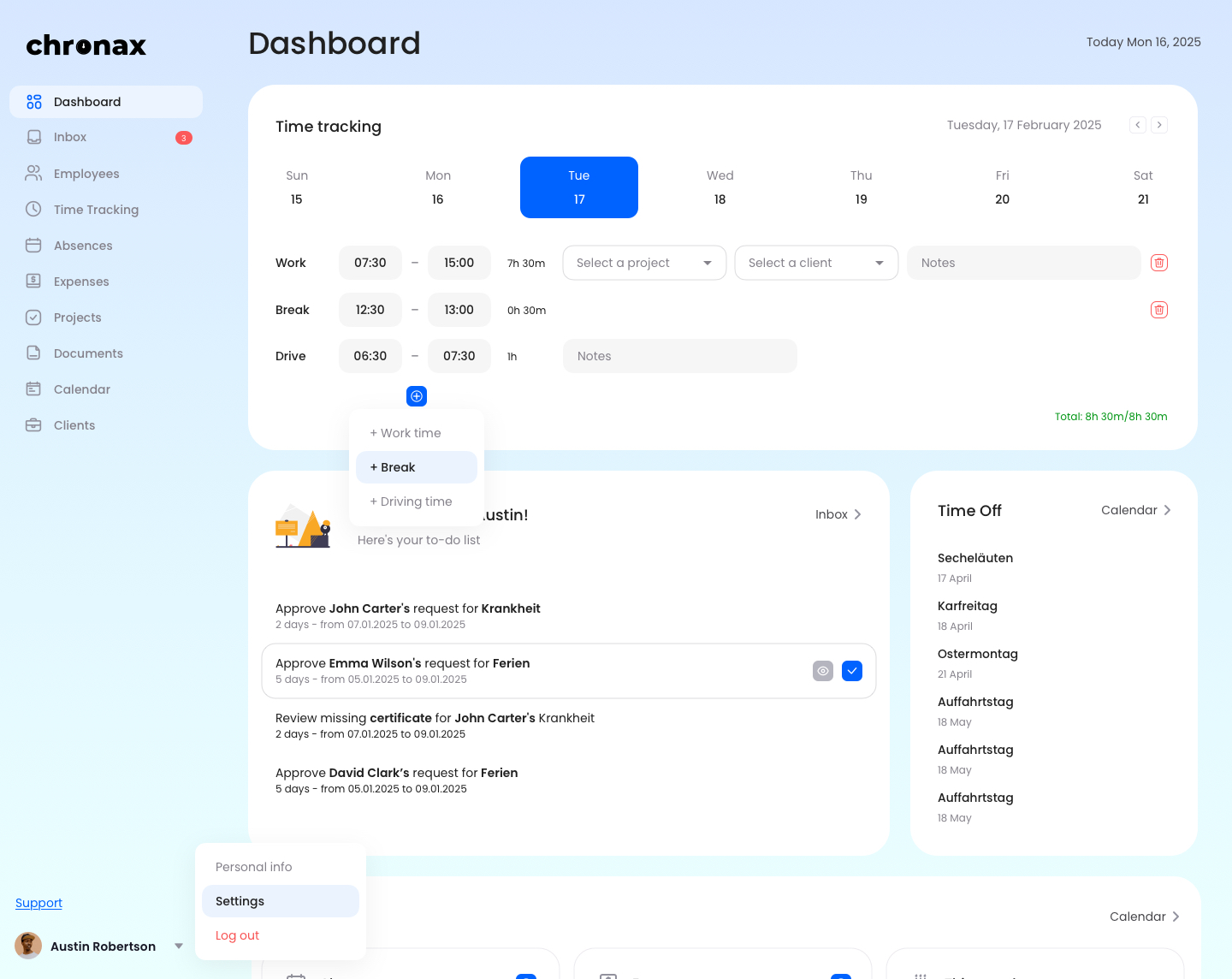Select Wed 18 in week picker

[x=720, y=187]
